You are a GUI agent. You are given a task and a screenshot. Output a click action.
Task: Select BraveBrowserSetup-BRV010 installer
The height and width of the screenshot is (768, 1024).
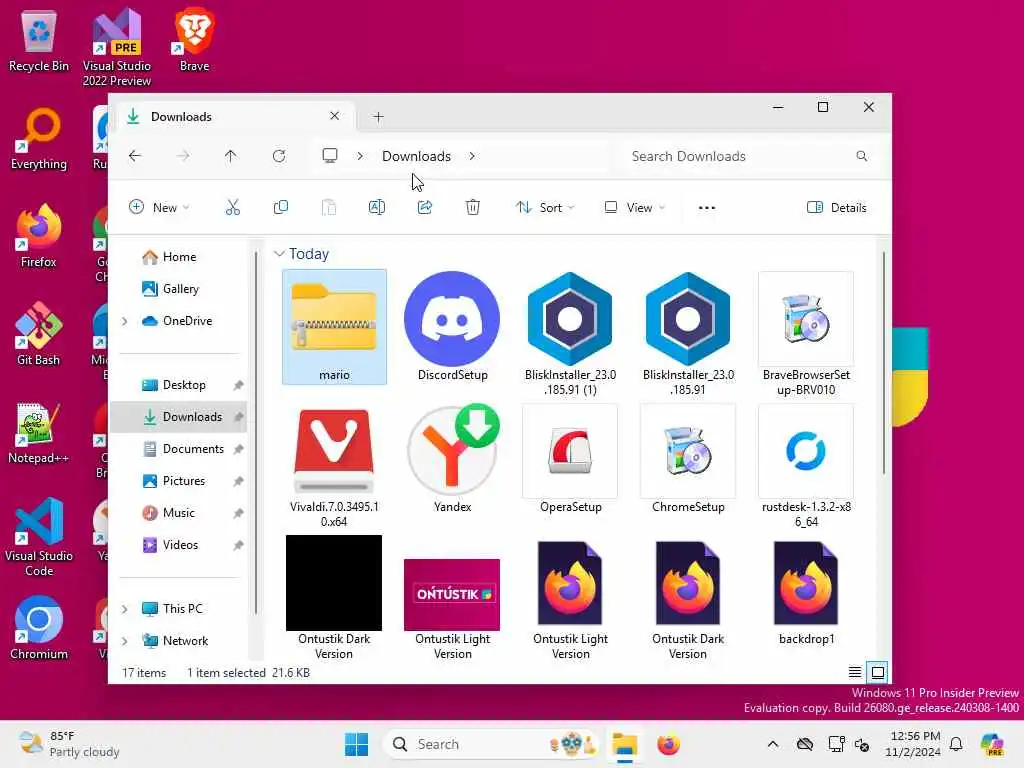point(806,334)
